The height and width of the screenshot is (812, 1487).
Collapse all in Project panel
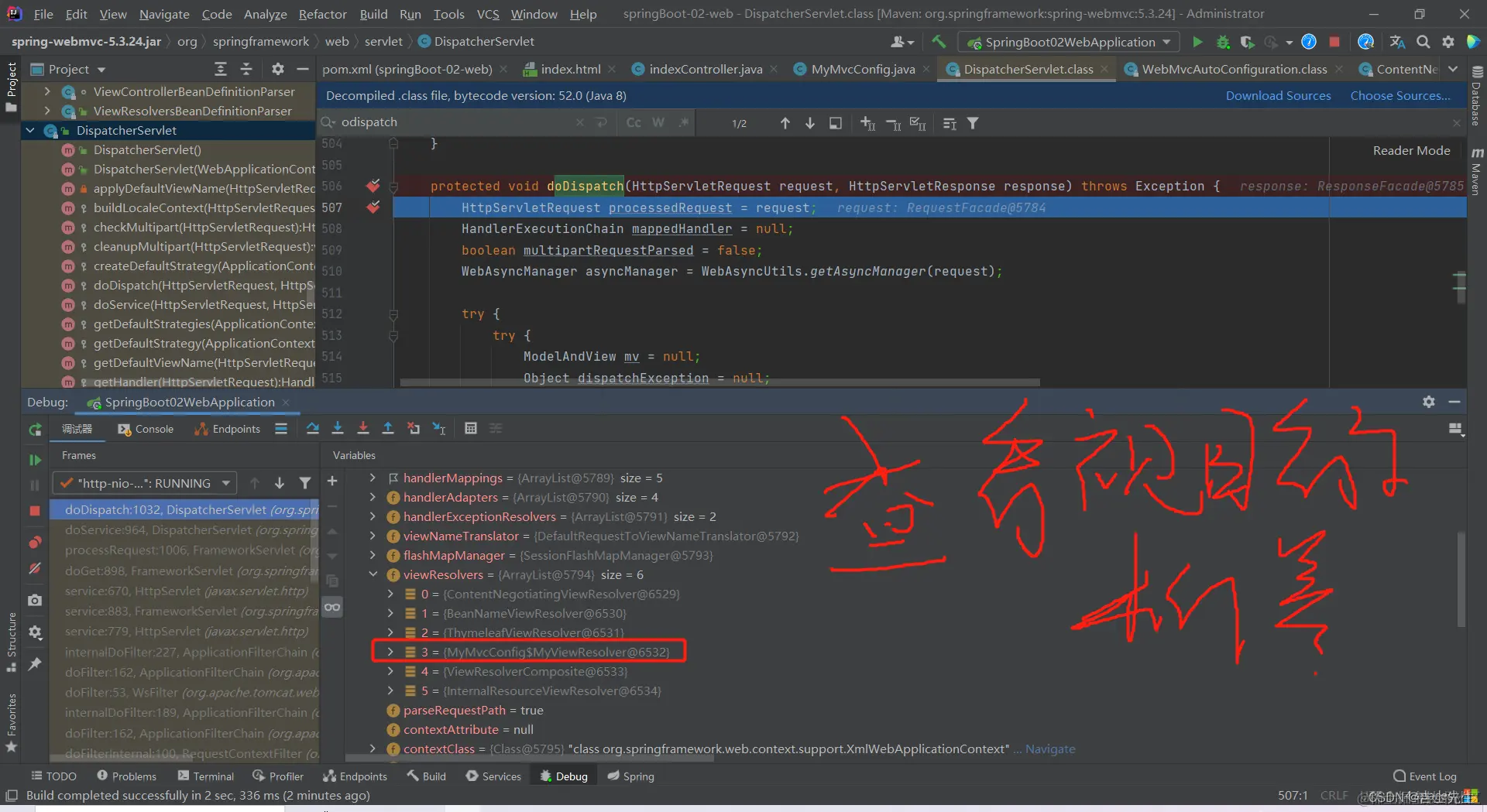[x=246, y=70]
